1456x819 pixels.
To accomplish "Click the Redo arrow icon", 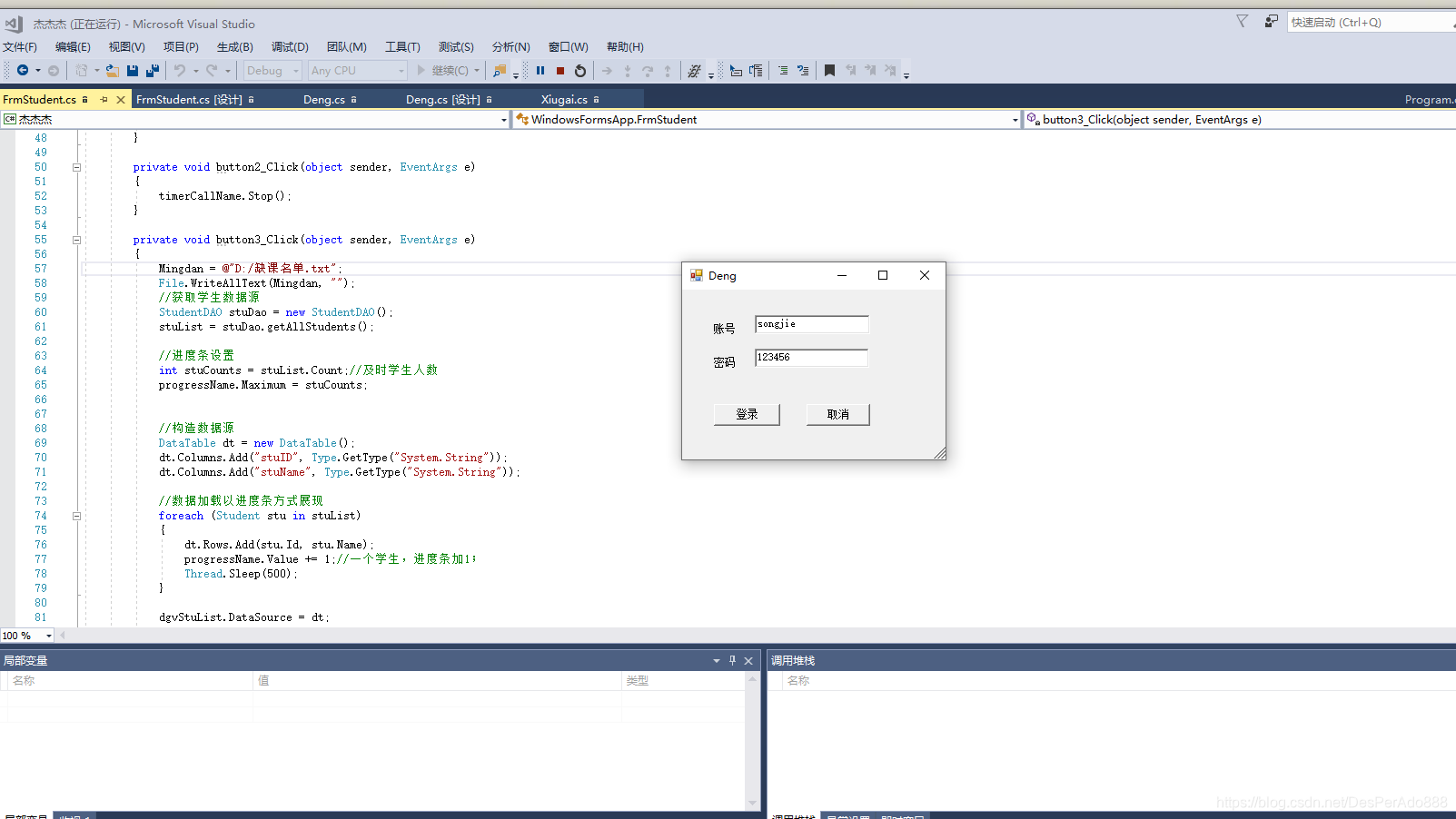I will click(x=212, y=71).
